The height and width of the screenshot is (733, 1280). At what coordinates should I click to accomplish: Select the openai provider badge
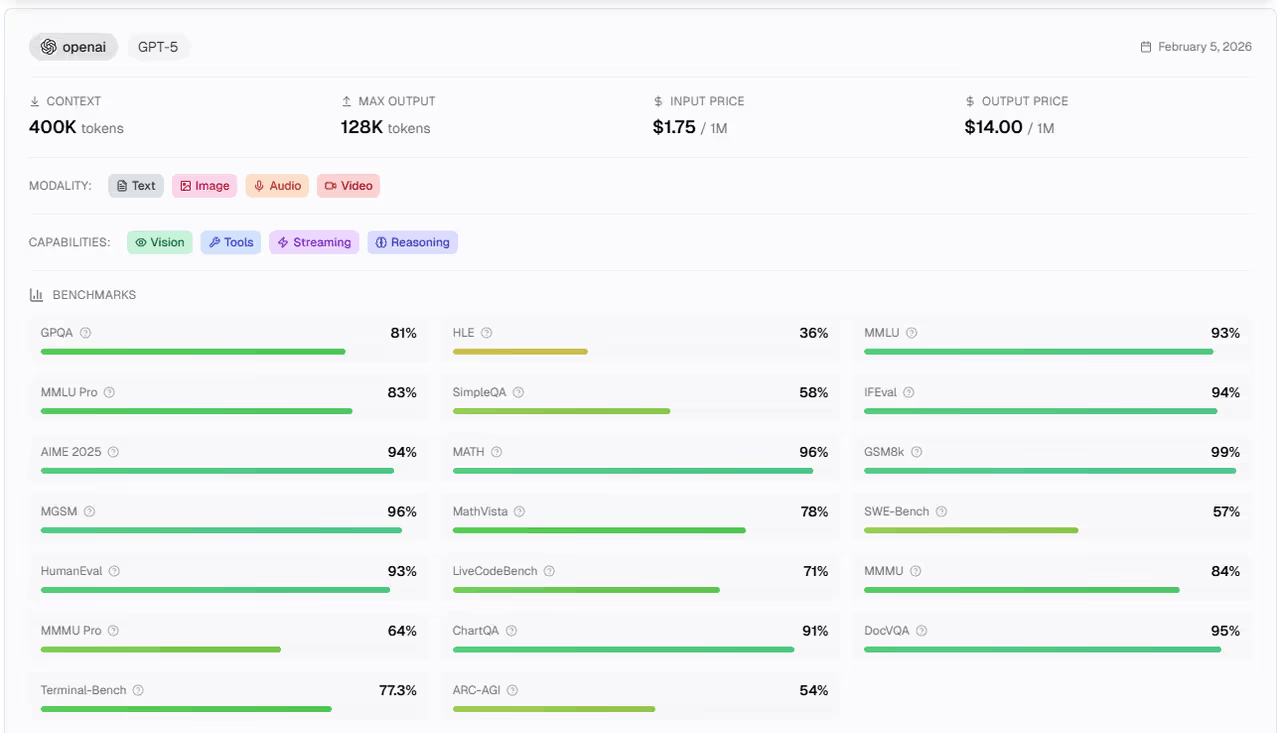pyautogui.click(x=73, y=47)
